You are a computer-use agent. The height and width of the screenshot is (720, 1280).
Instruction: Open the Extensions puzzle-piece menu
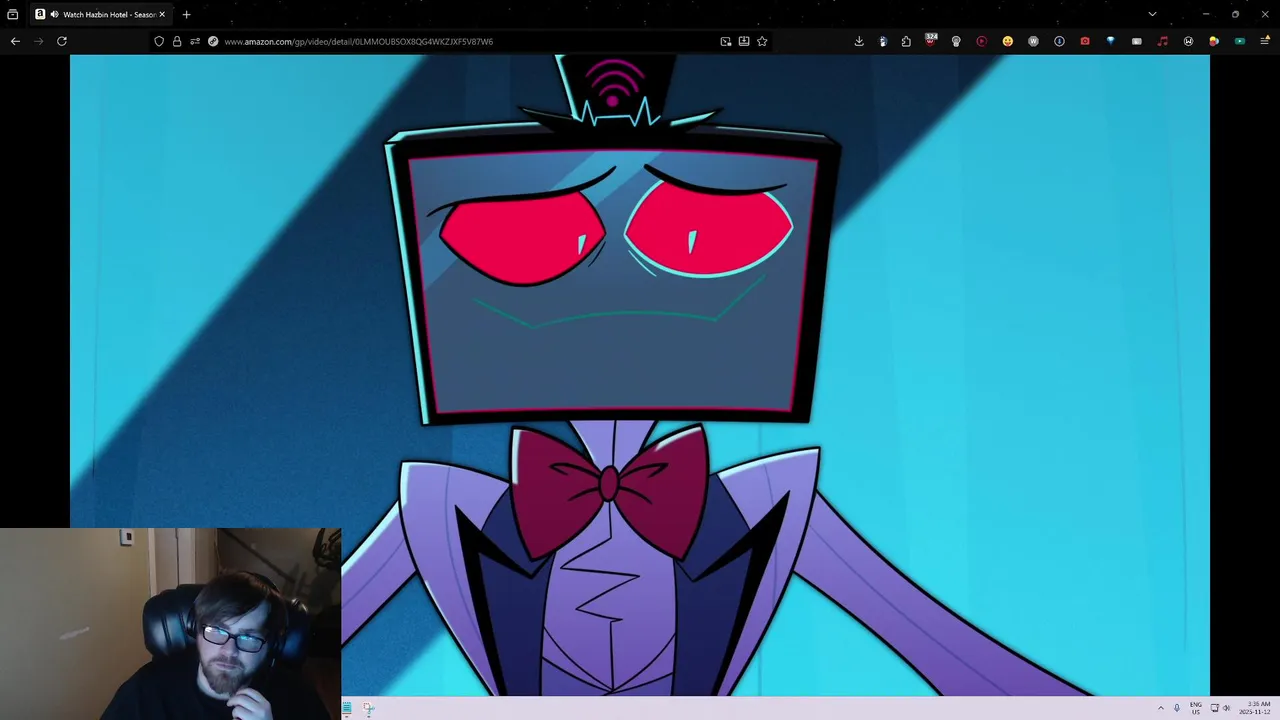point(906,41)
